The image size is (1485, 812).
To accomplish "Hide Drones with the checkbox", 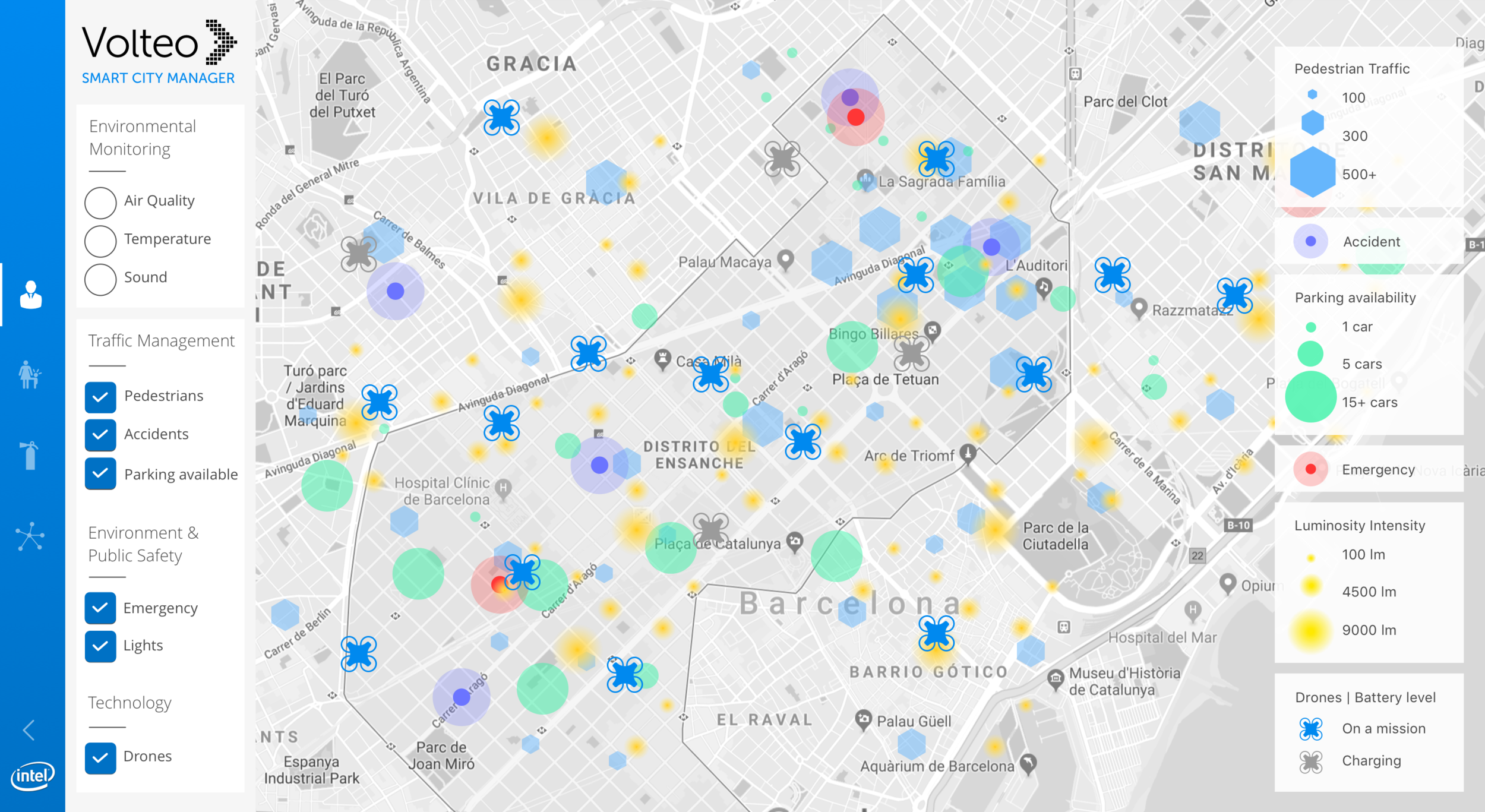I will click(x=100, y=759).
